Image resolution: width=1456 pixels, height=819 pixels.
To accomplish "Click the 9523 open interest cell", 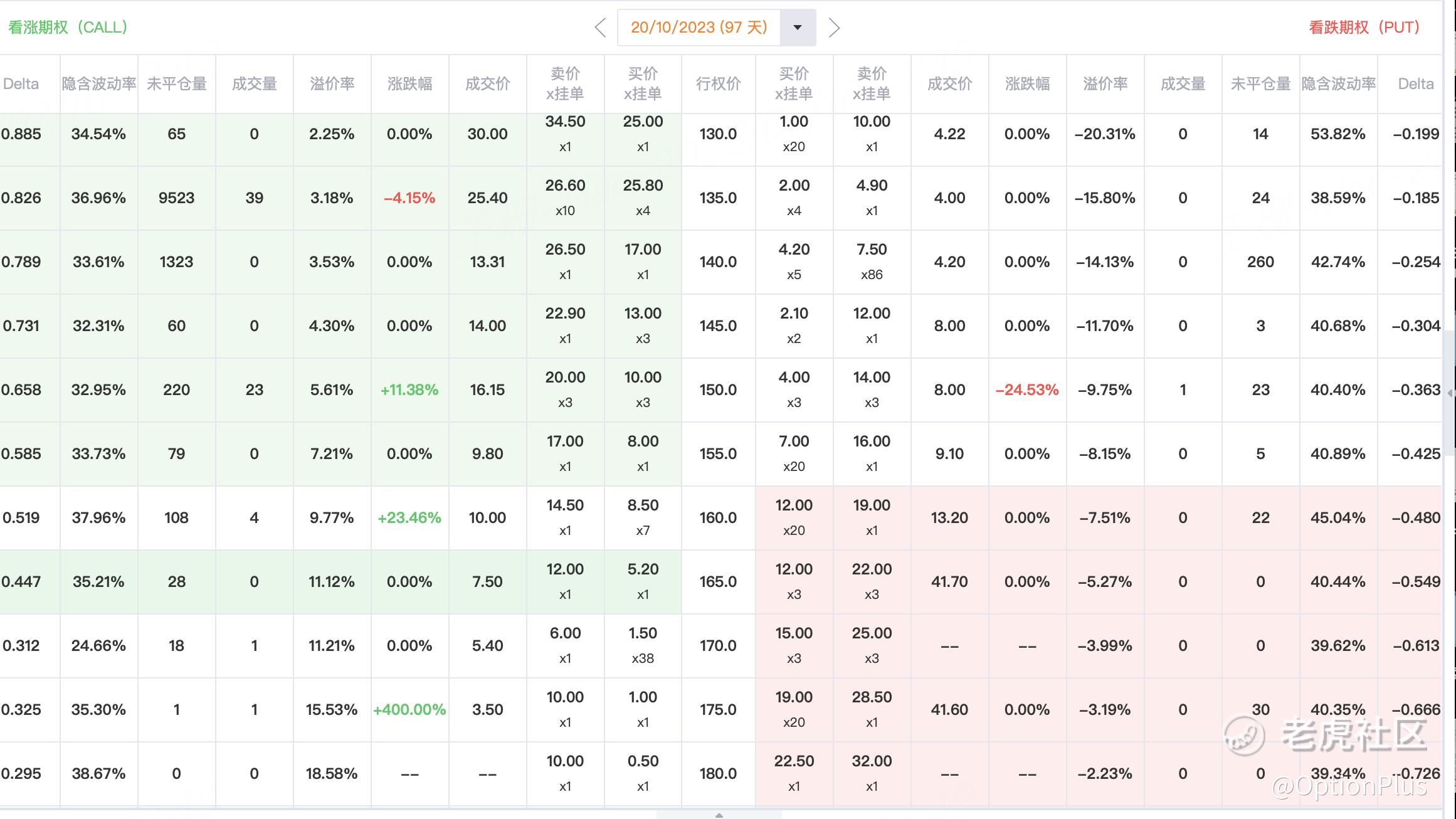I will coord(176,198).
